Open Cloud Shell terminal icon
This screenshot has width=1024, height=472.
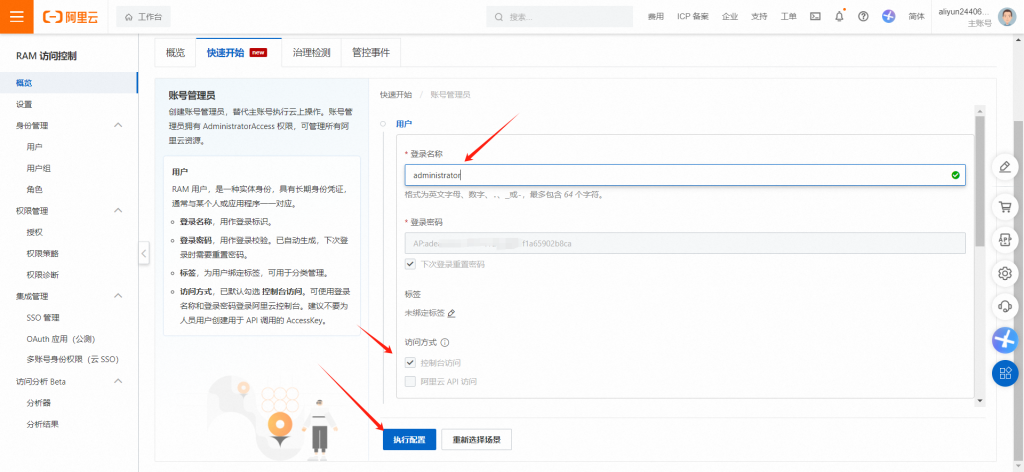click(815, 17)
